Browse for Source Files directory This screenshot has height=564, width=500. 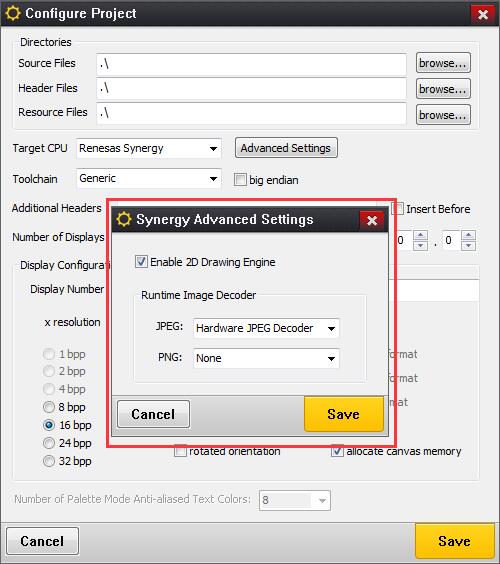click(x=443, y=63)
